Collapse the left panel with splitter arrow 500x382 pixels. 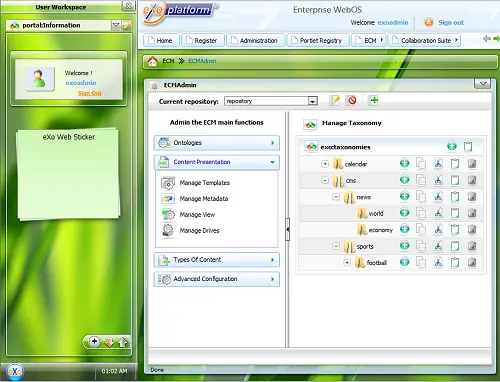(287, 229)
